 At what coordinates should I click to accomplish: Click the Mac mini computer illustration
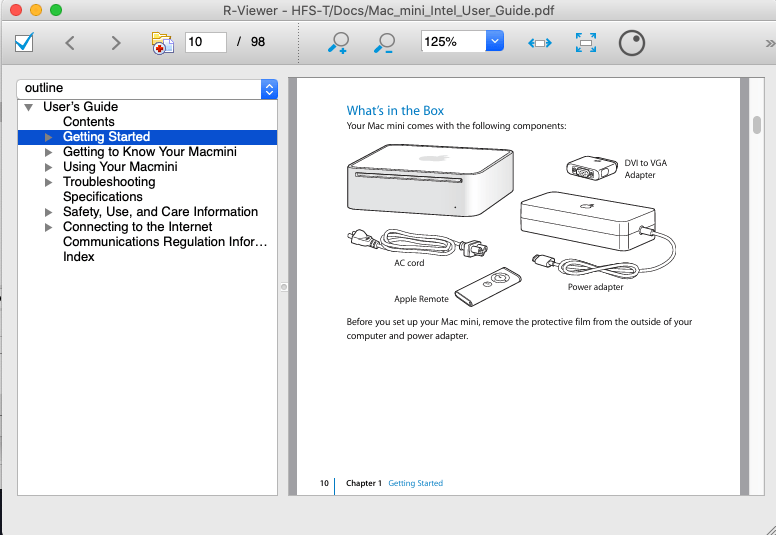coord(430,180)
